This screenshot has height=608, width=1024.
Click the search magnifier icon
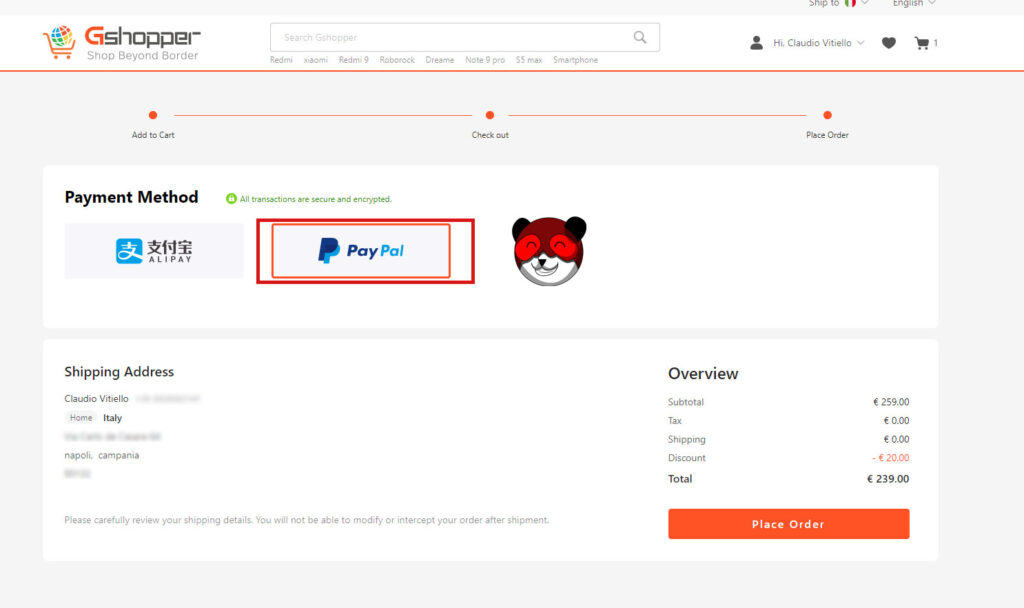pos(640,38)
